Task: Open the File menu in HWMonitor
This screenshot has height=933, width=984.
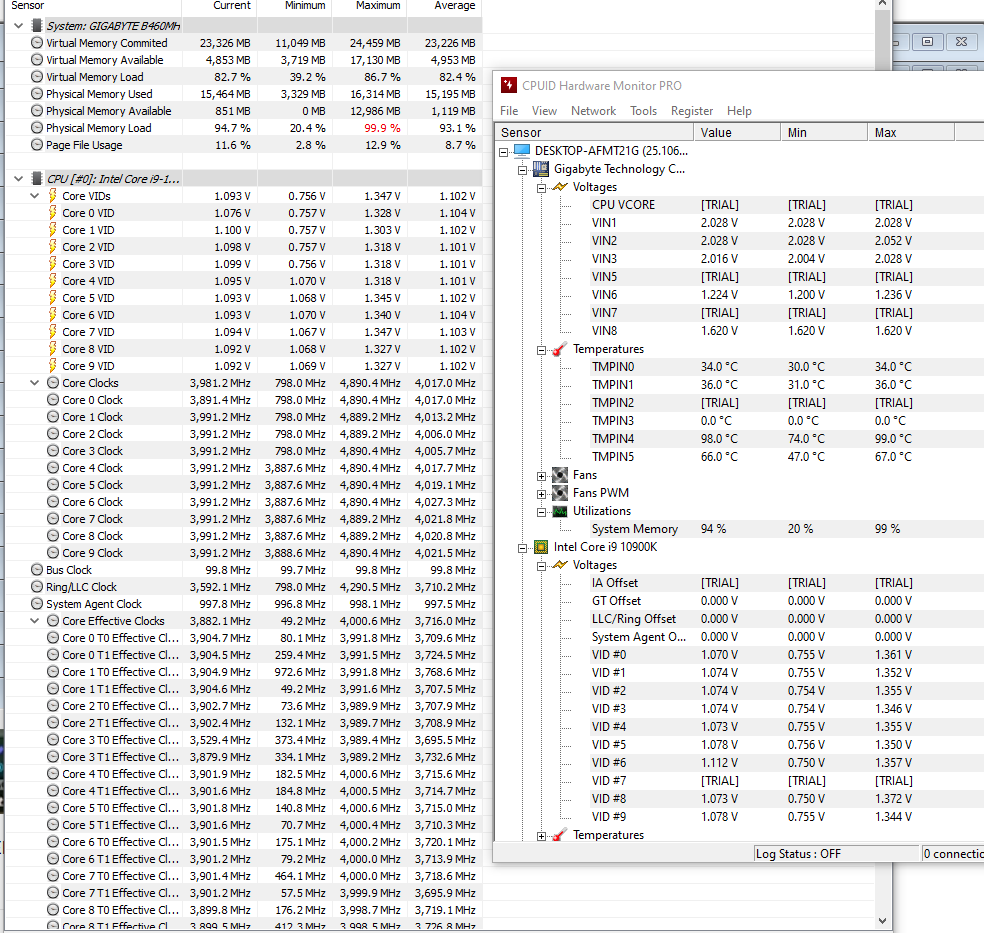Action: [x=509, y=111]
